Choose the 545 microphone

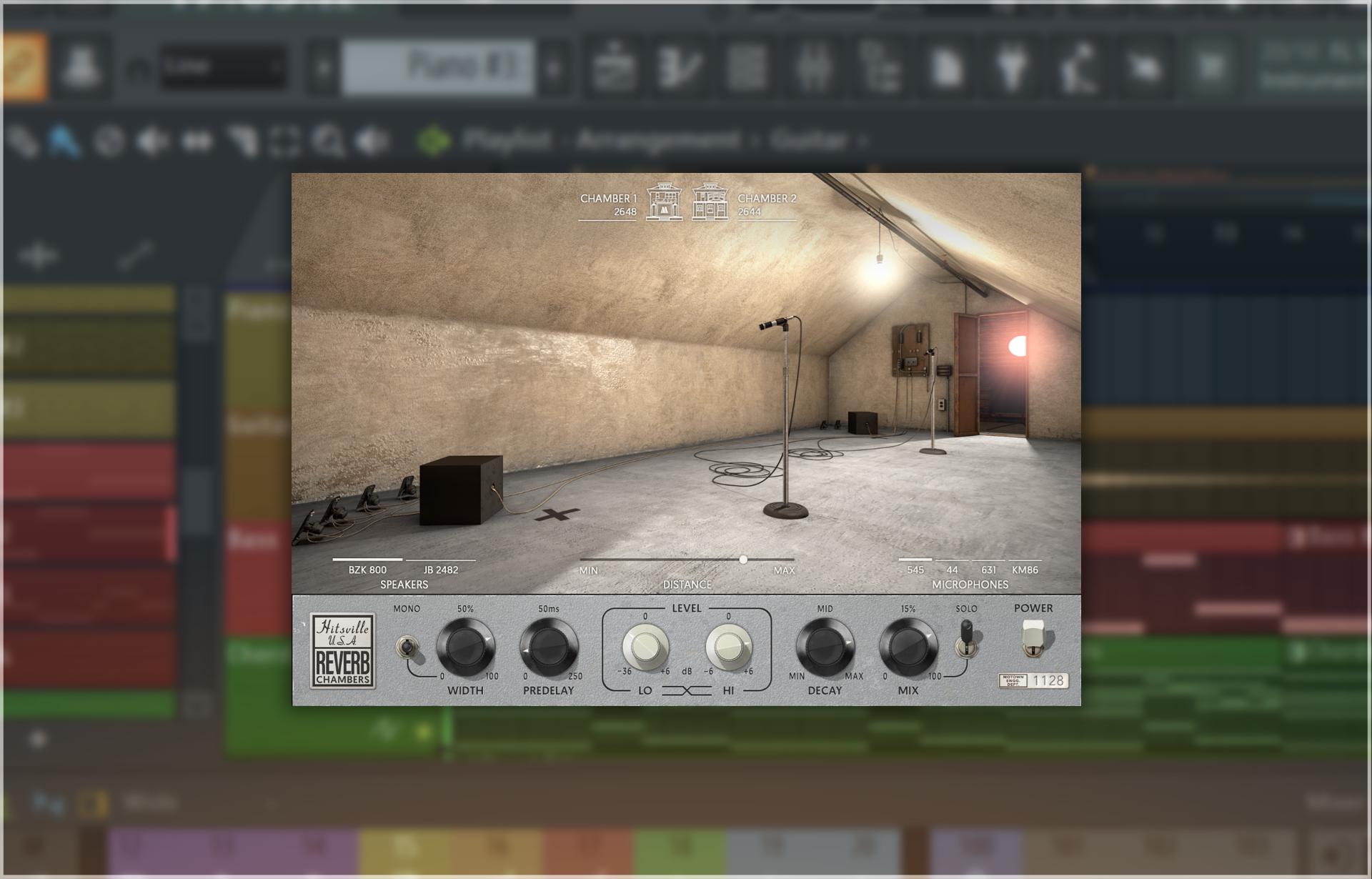tap(915, 570)
